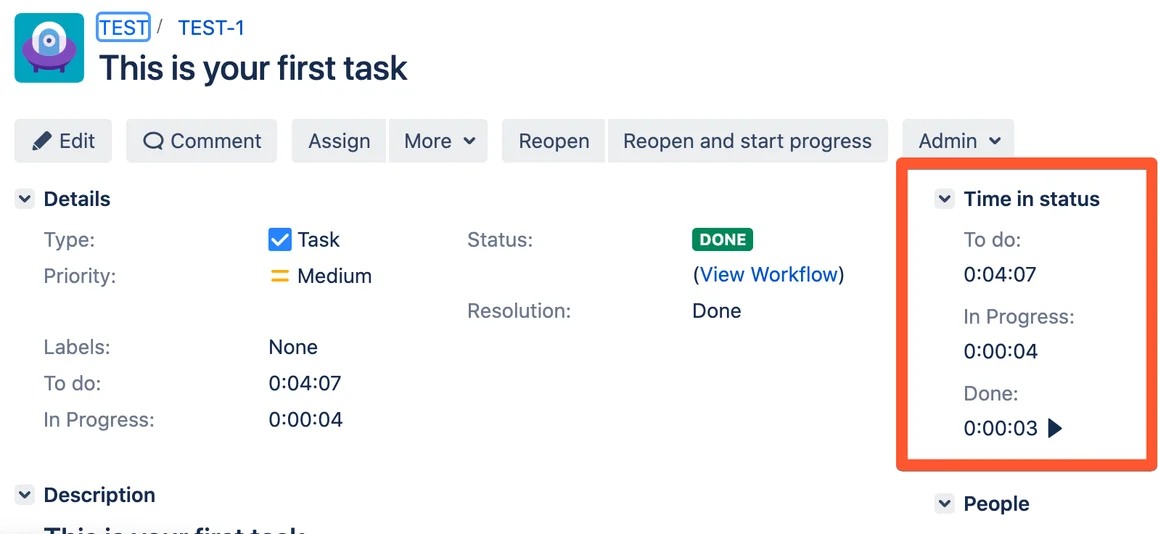Open the More actions dropdown
The image size is (1158, 534).
pos(438,141)
